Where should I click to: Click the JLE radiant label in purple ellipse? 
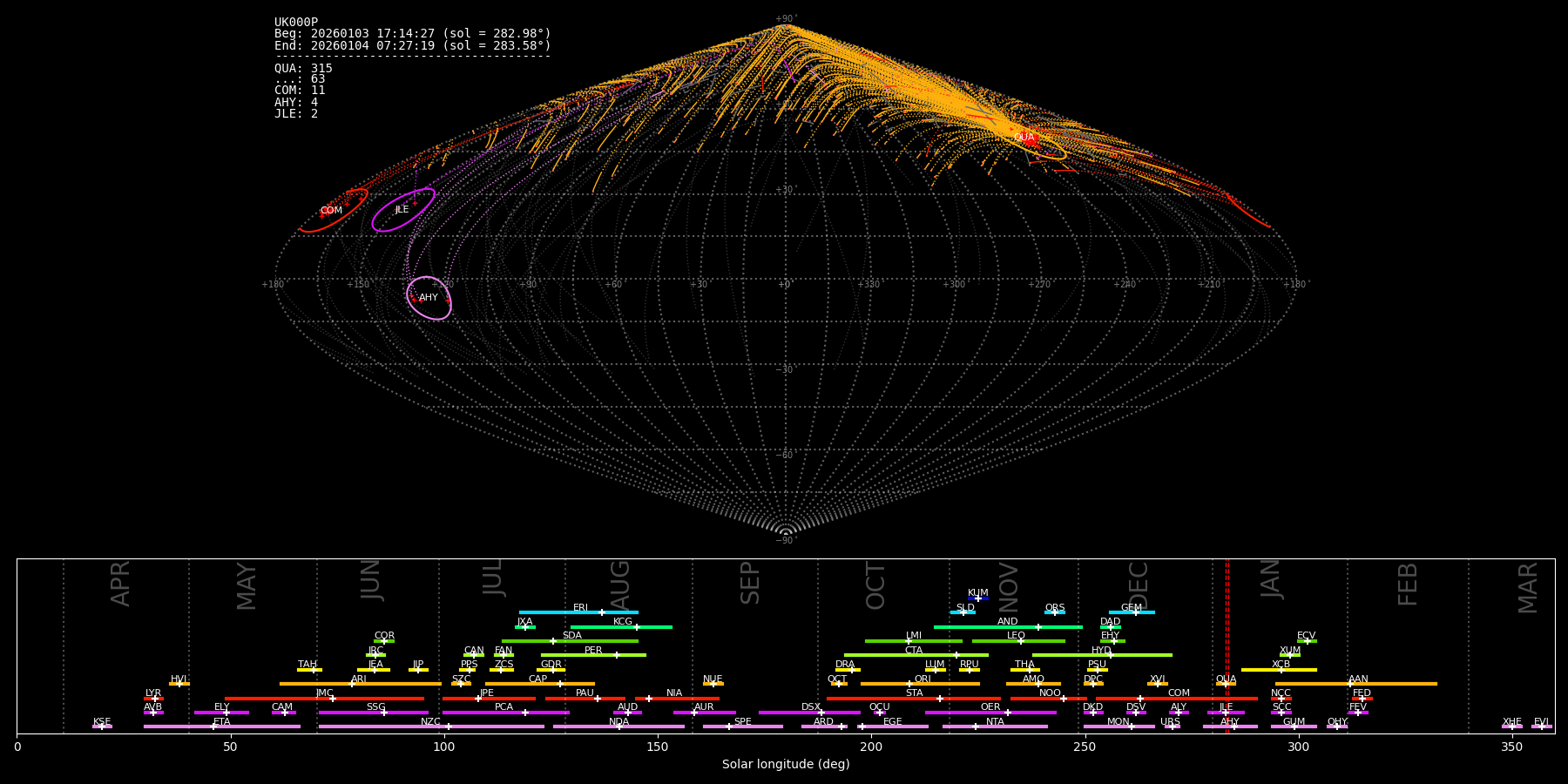point(402,210)
